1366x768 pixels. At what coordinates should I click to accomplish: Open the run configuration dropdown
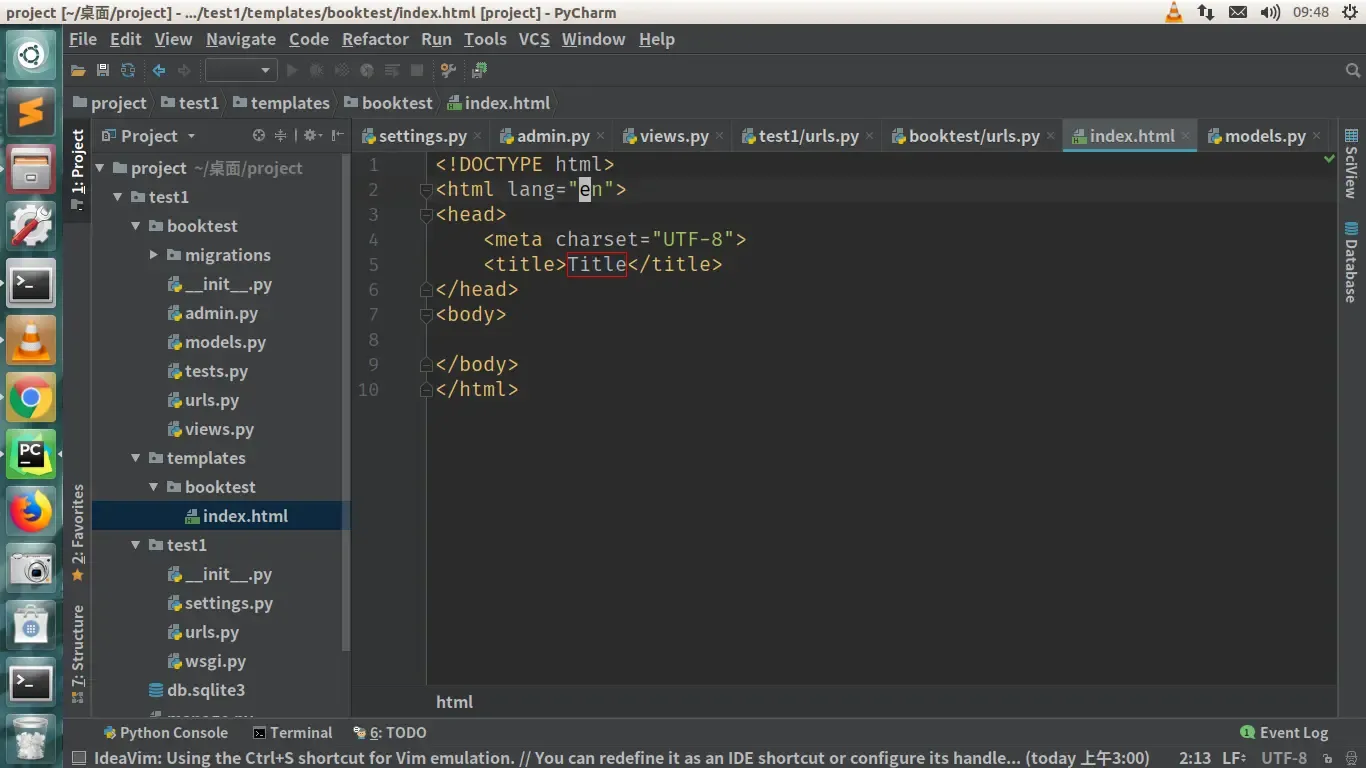pos(240,71)
